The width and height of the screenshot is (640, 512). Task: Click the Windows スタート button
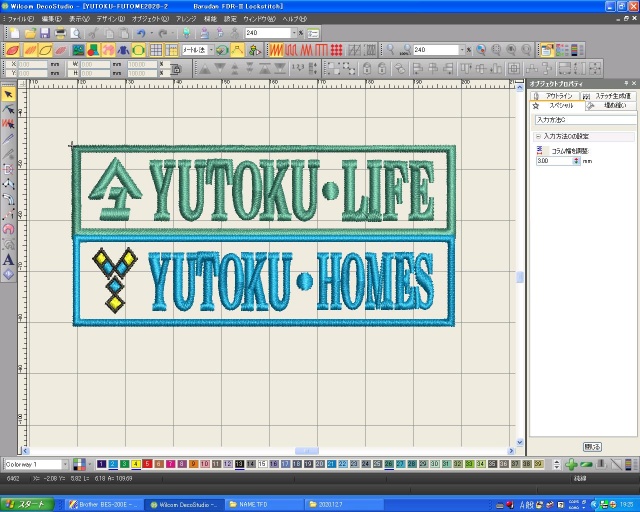[x=27, y=504]
